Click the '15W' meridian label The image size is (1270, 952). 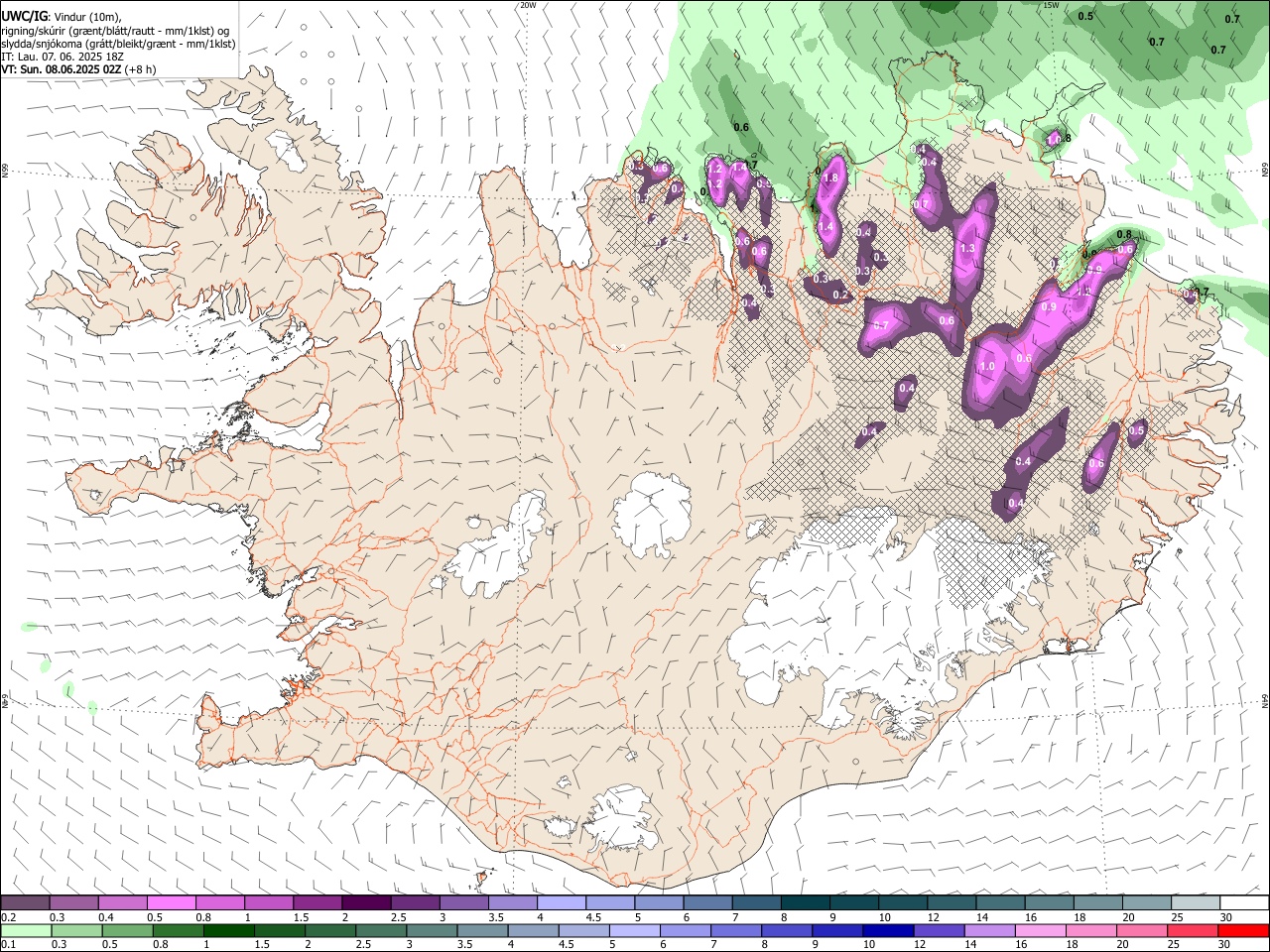pyautogui.click(x=1051, y=5)
